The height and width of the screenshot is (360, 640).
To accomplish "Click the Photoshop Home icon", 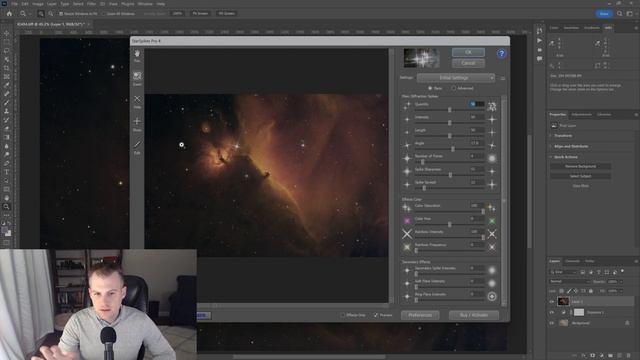I will [x=9, y=13].
